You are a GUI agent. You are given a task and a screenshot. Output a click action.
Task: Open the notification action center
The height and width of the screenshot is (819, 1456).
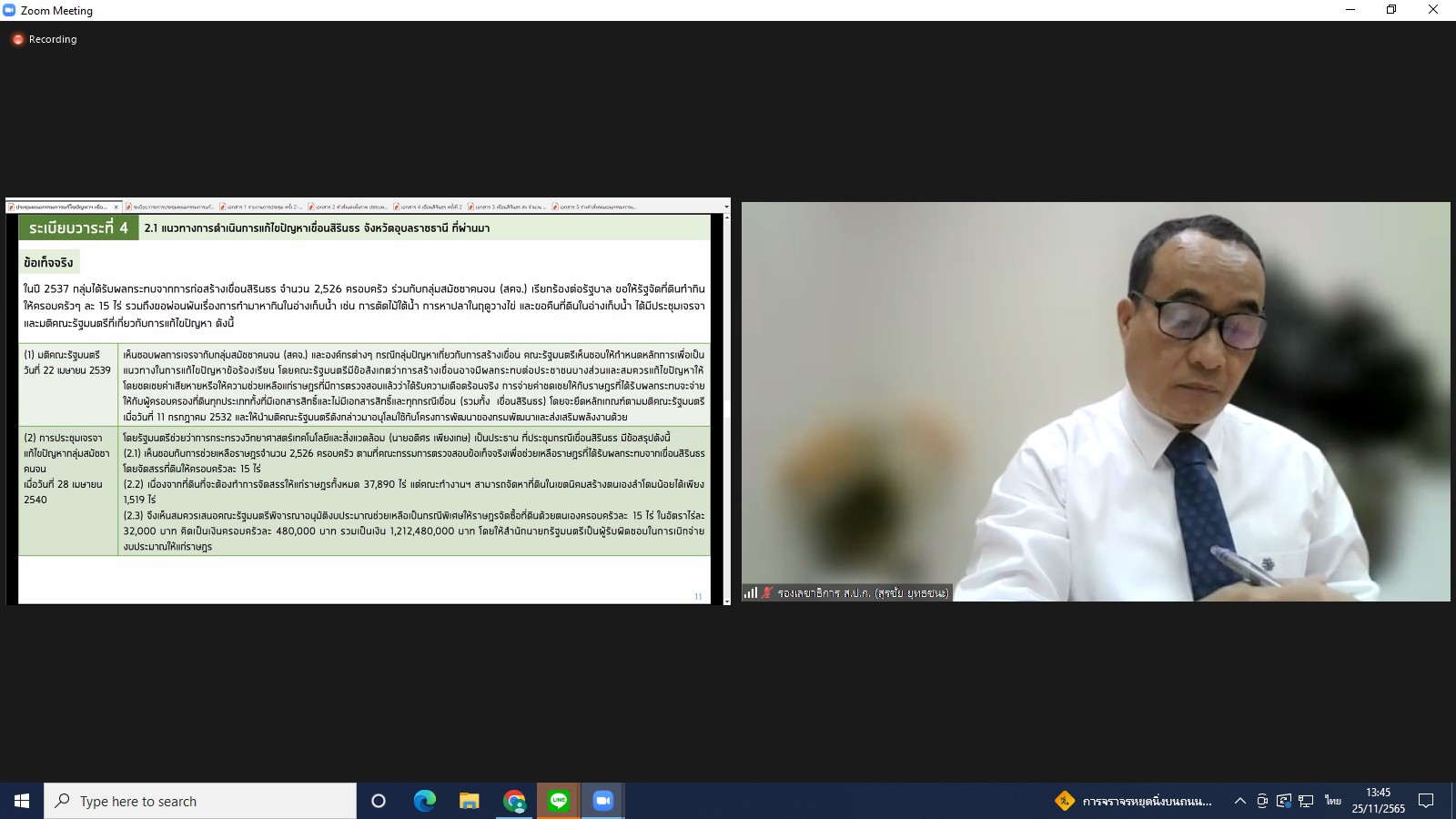[1426, 801]
